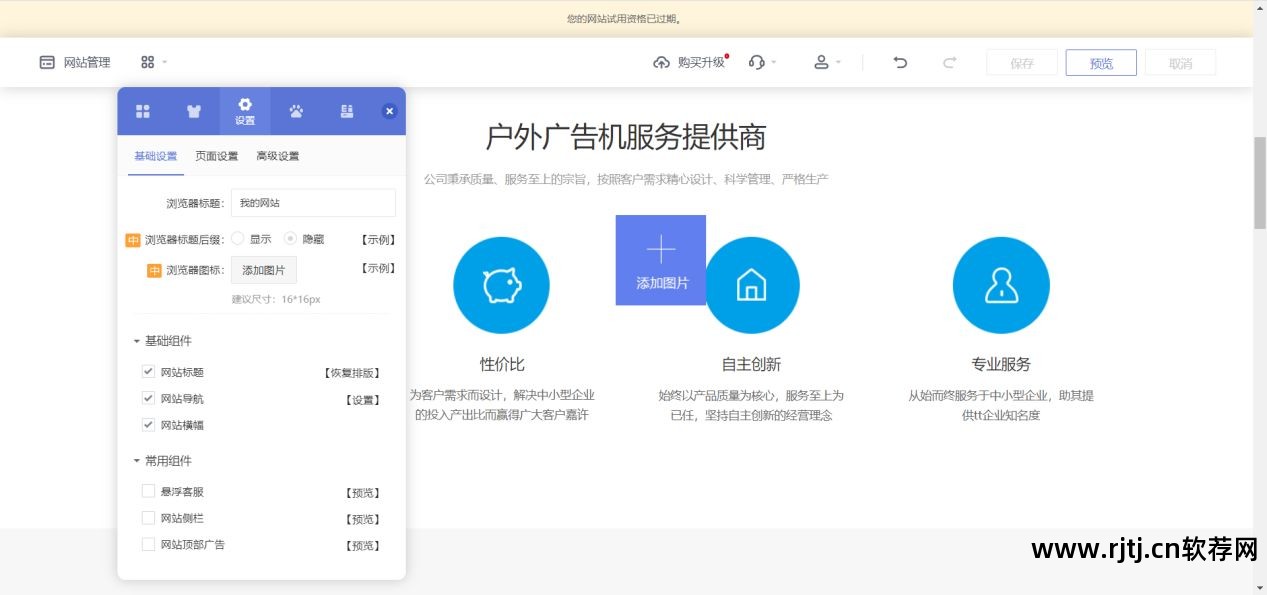Click the 浏览器标题 input field
Screen dimensions: 1267x595
coord(313,203)
